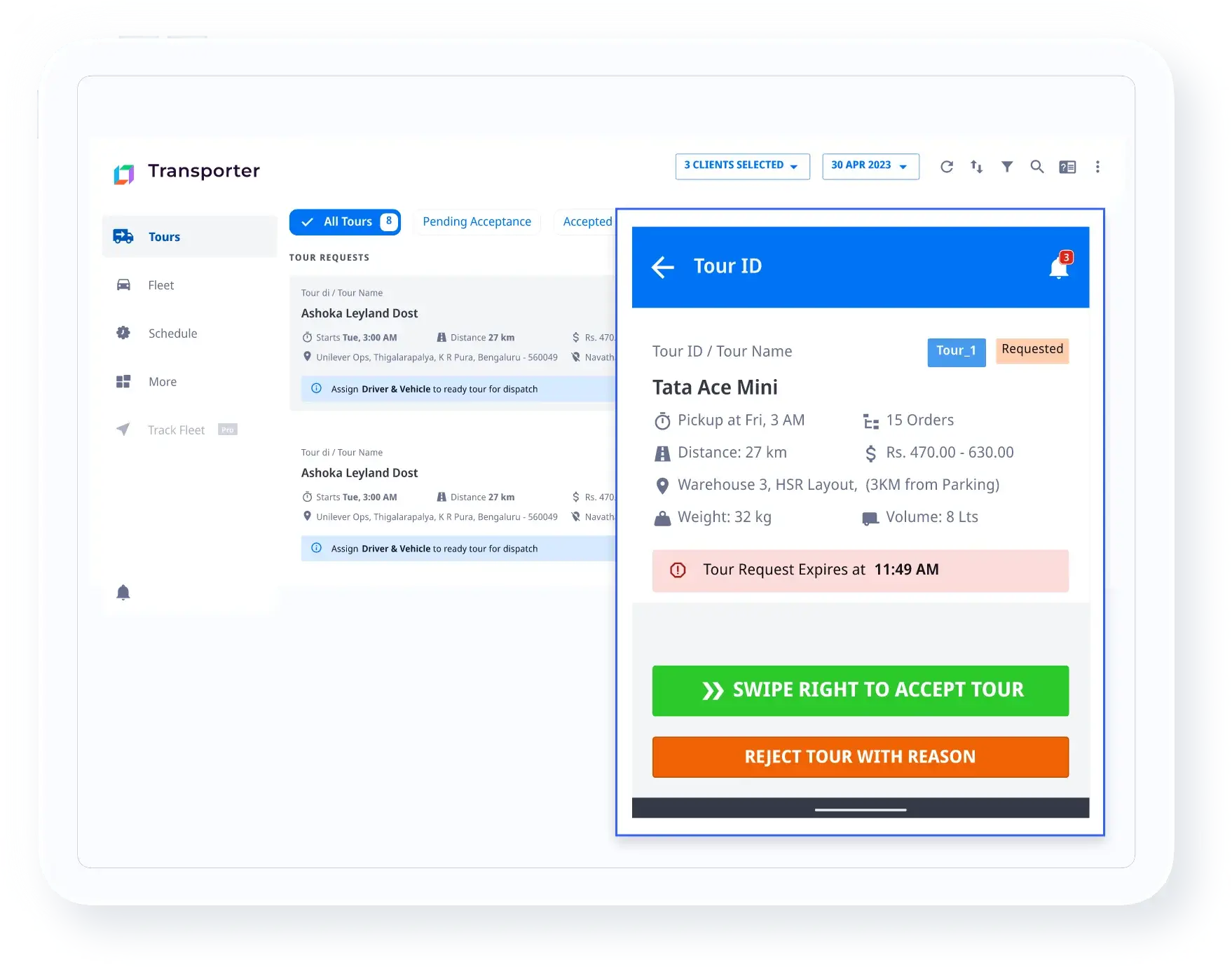The image size is (1232, 967).
Task: Select the Accepted filter chip
Action: (587, 222)
